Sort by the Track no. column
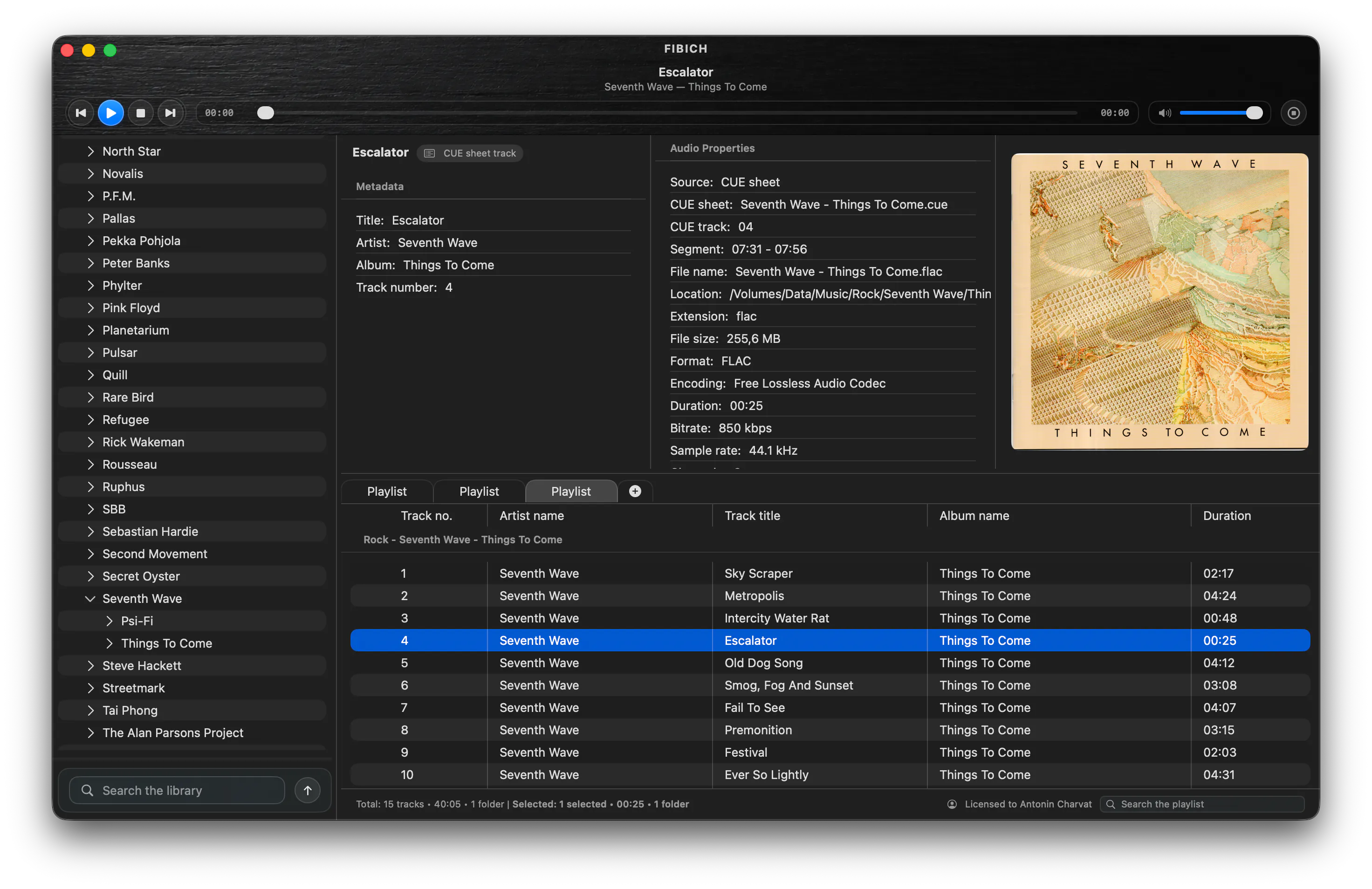This screenshot has height=889, width=1372. [426, 516]
